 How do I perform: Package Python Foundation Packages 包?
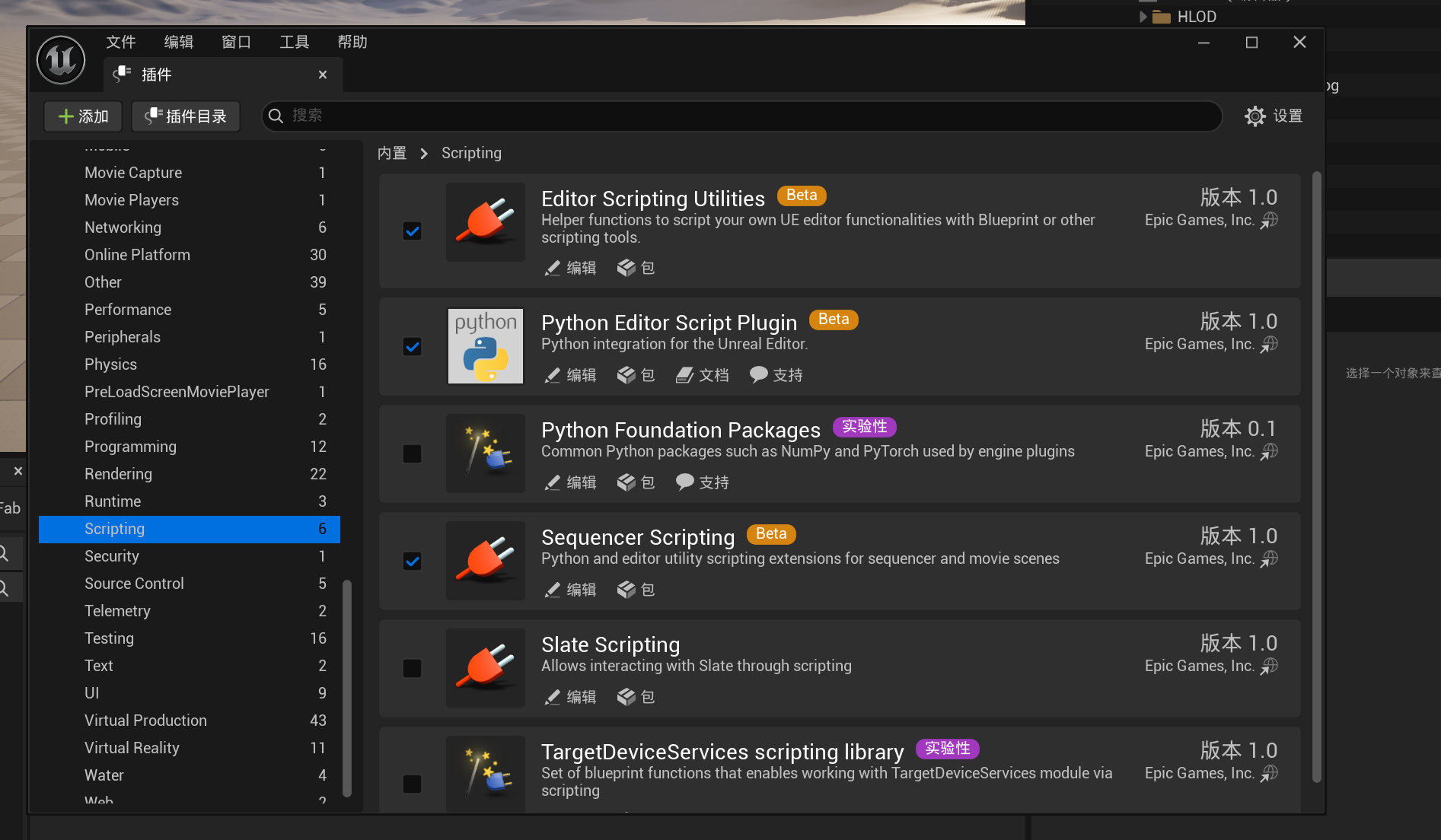tap(636, 482)
